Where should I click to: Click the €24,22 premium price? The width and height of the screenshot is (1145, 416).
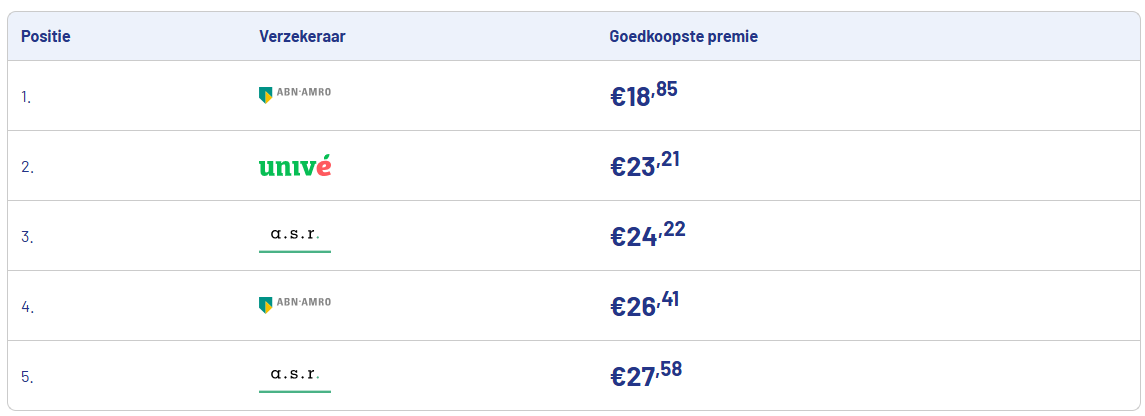click(647, 235)
